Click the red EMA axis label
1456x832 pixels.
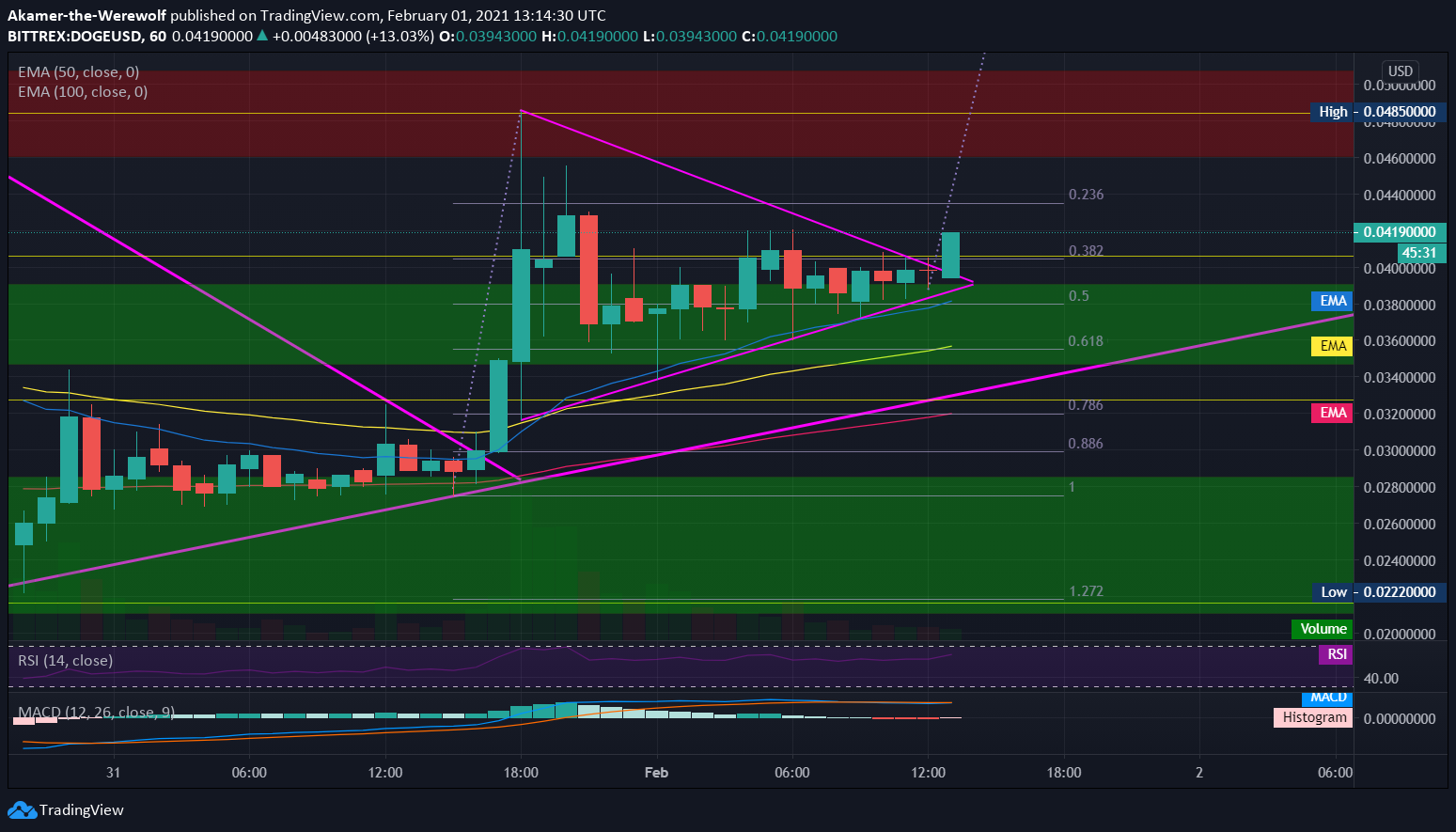coord(1332,413)
